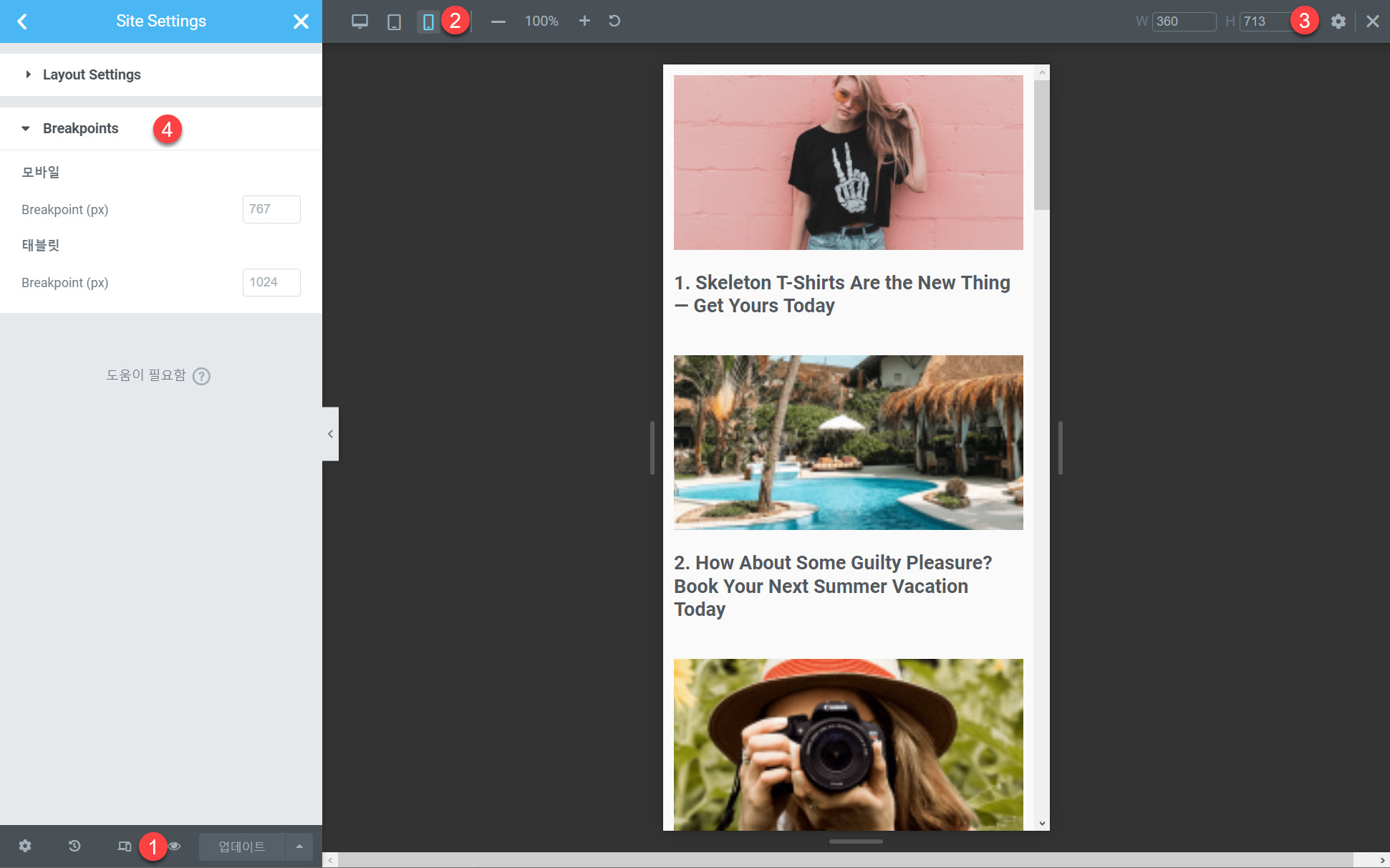Switch to desktop preview mode

(359, 21)
